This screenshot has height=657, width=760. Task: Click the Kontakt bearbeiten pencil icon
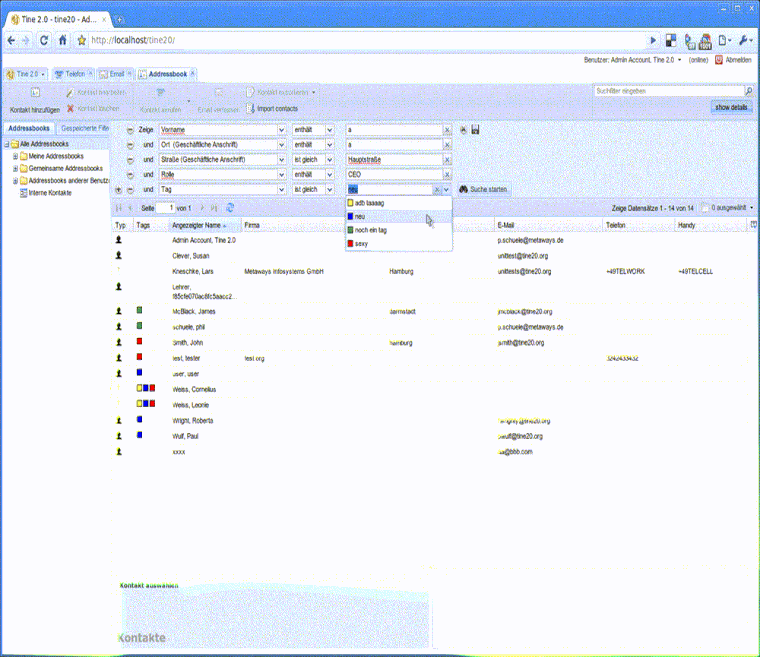[x=70, y=92]
